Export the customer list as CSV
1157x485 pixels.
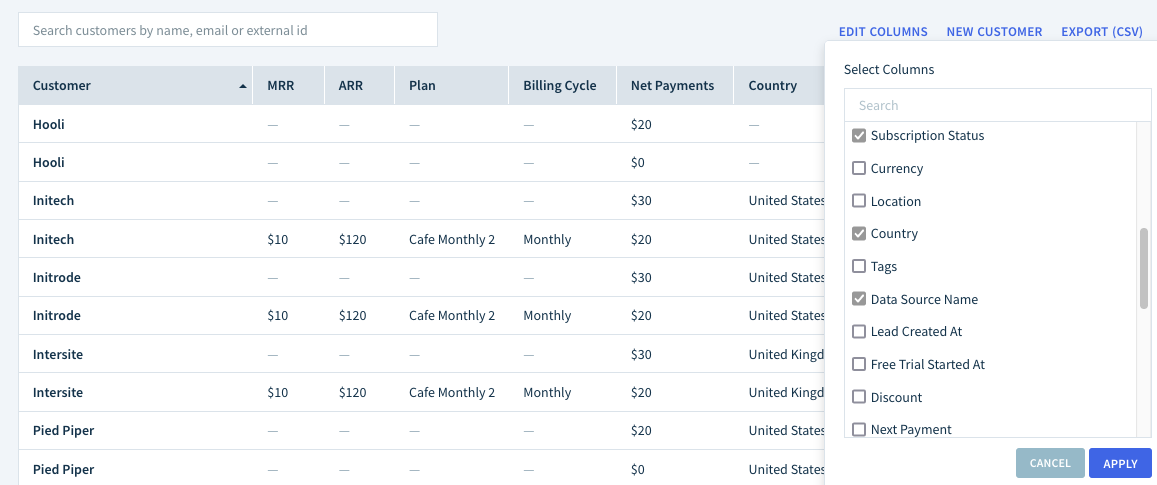1102,32
